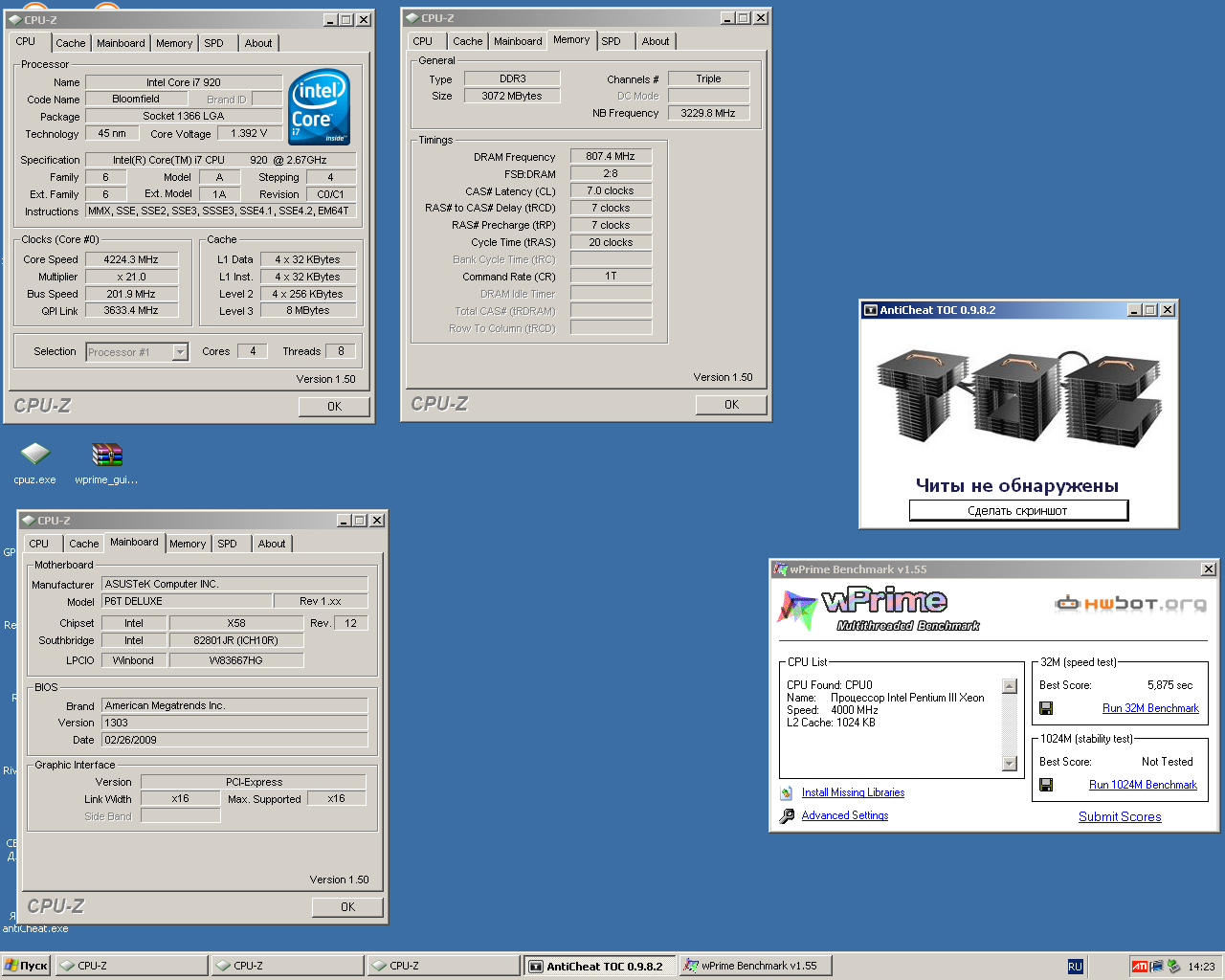Click Submit Scores link
The height and width of the screenshot is (980, 1225).
pos(1120,816)
